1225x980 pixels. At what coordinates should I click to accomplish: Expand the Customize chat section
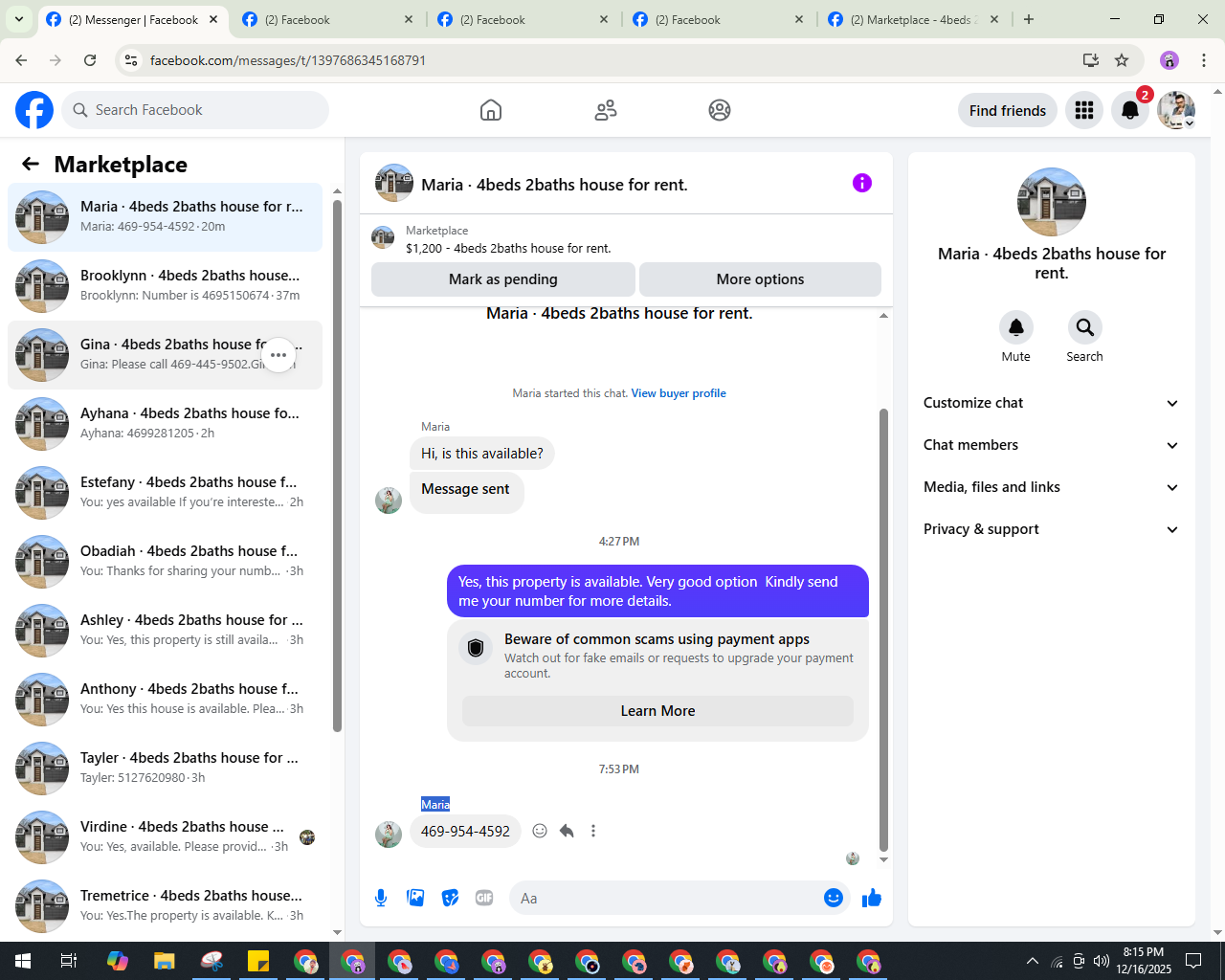coord(1052,403)
